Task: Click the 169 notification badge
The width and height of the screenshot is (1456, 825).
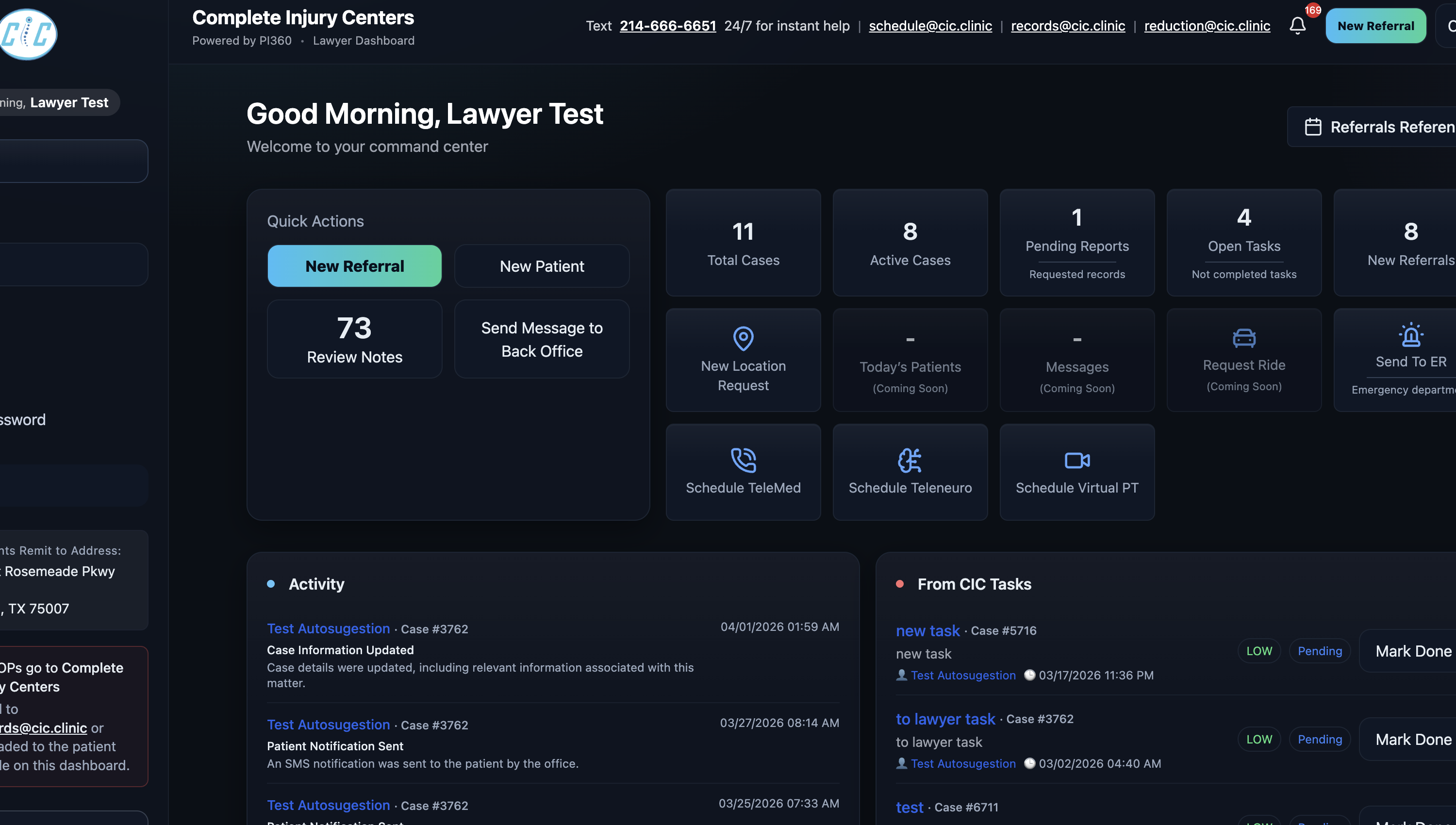Action: pos(1313,10)
